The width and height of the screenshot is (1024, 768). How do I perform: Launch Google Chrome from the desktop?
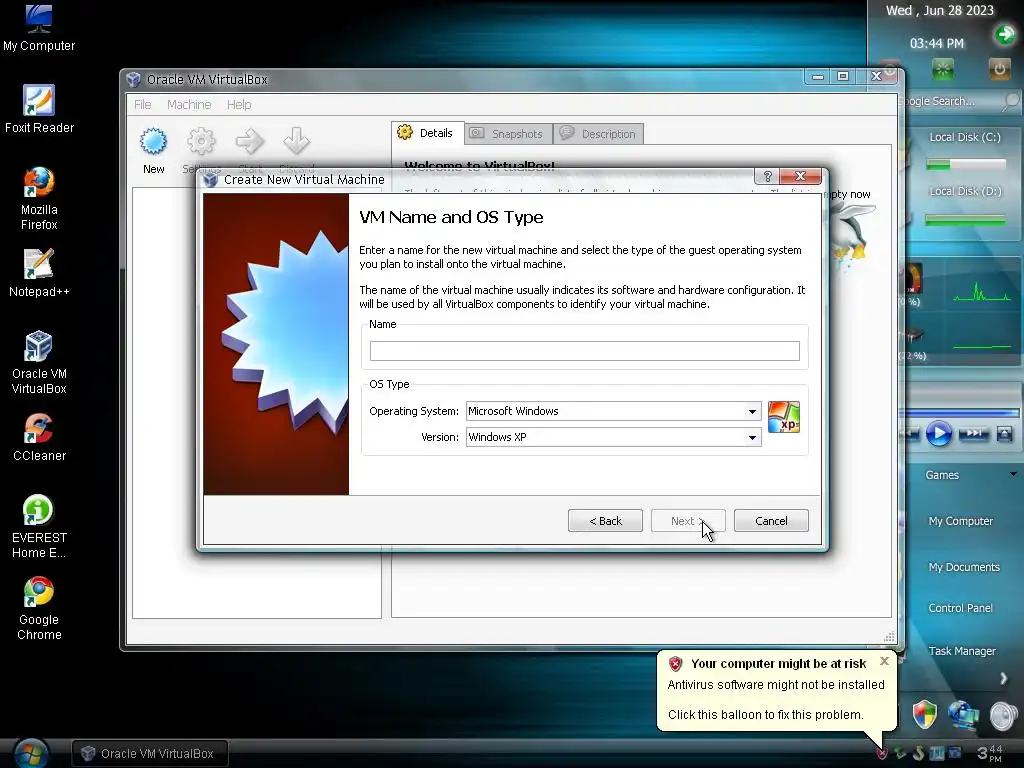39,609
